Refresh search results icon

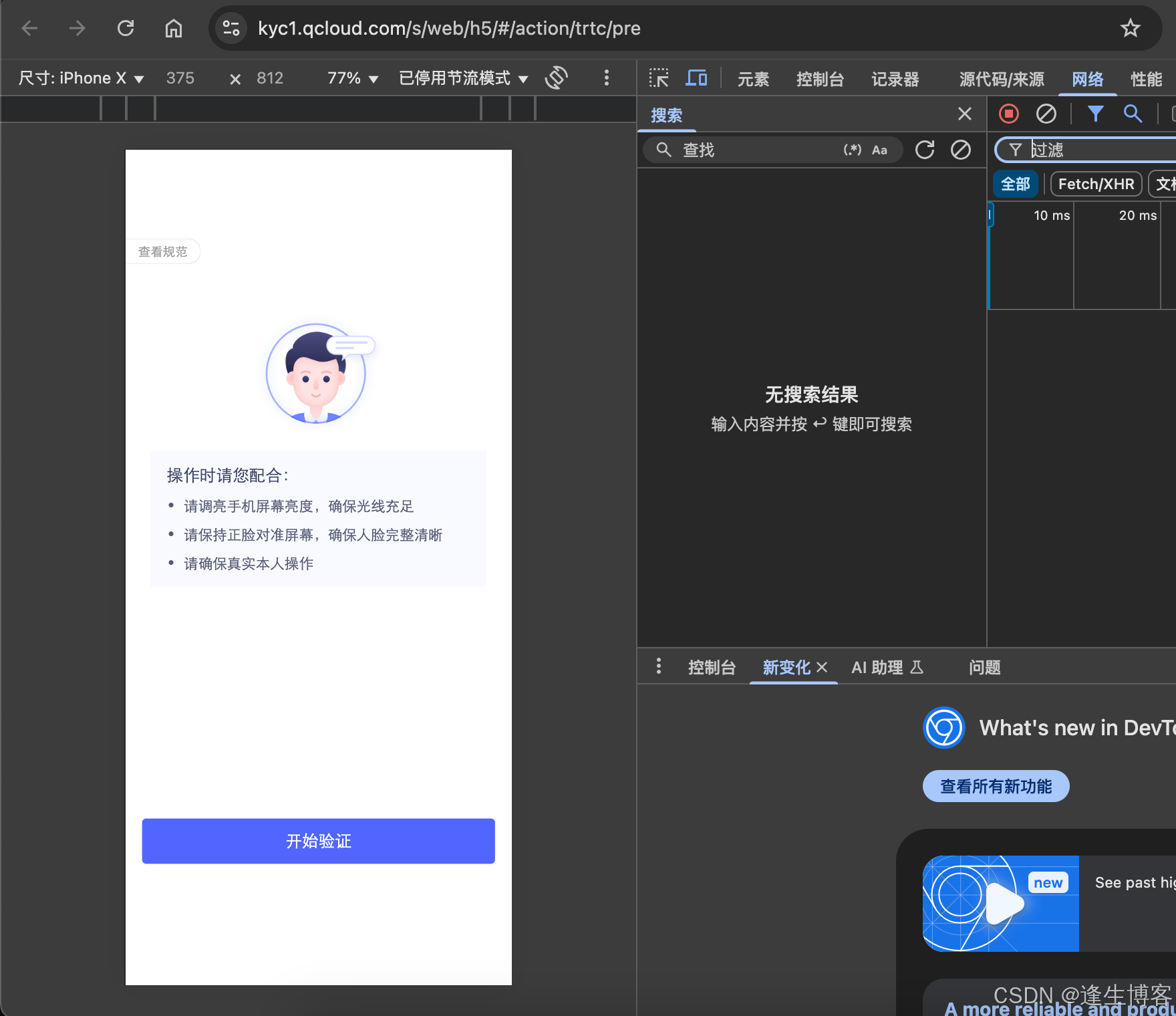925,150
